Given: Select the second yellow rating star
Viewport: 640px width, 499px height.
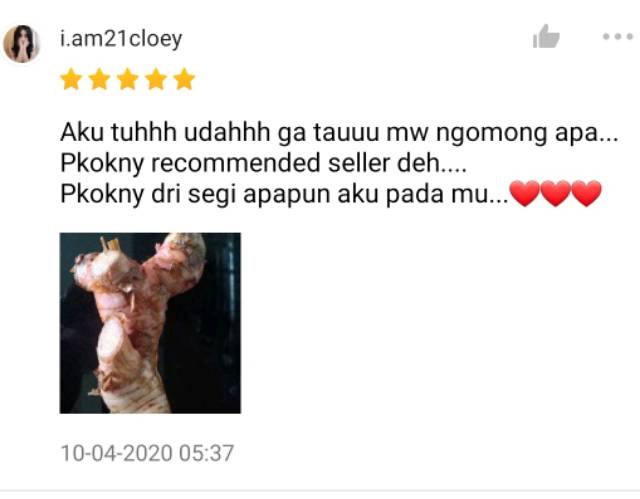Looking at the screenshot, I should (x=100, y=79).
